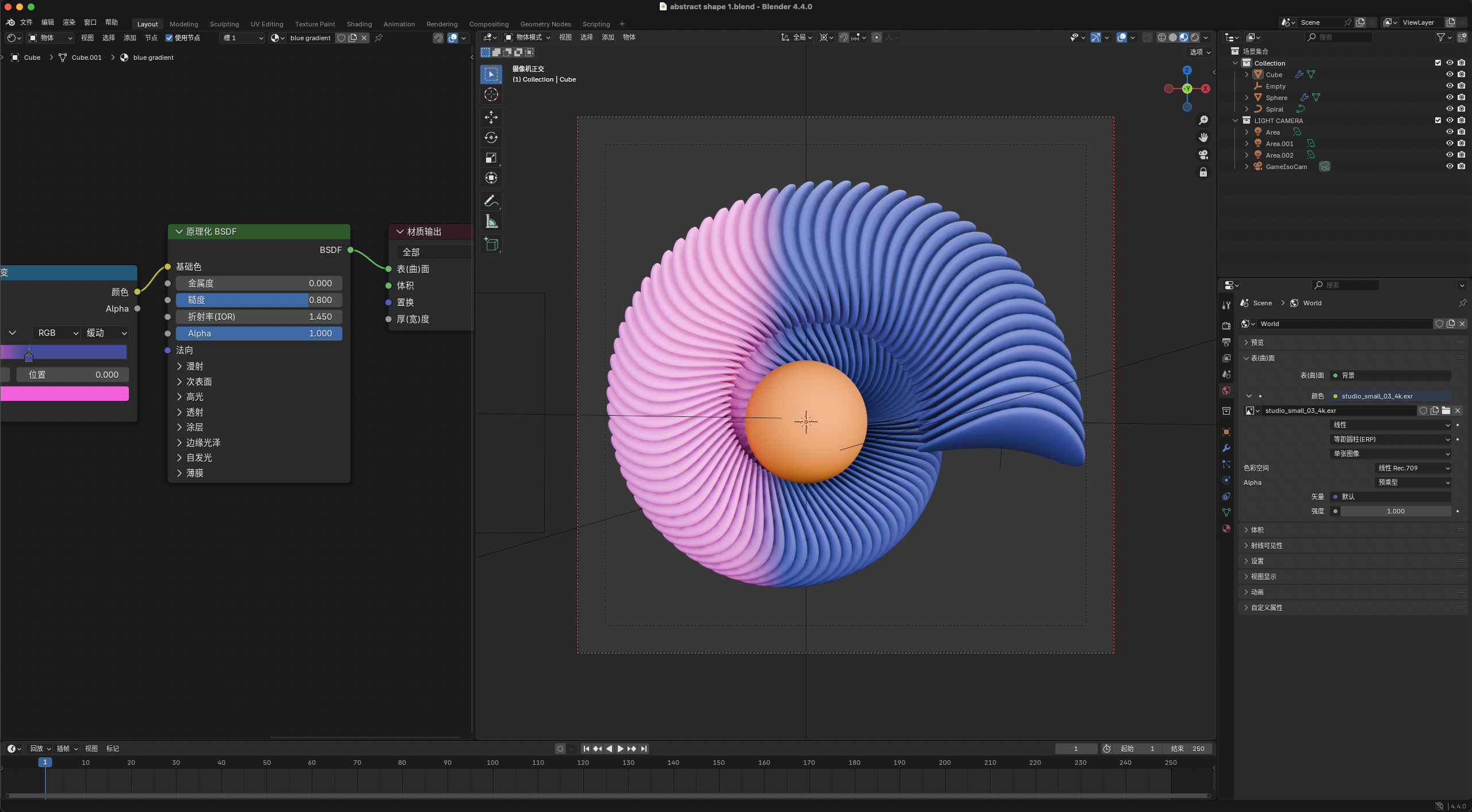Select the Scale tool
Viewport: 1472px width, 812px height.
(491, 158)
